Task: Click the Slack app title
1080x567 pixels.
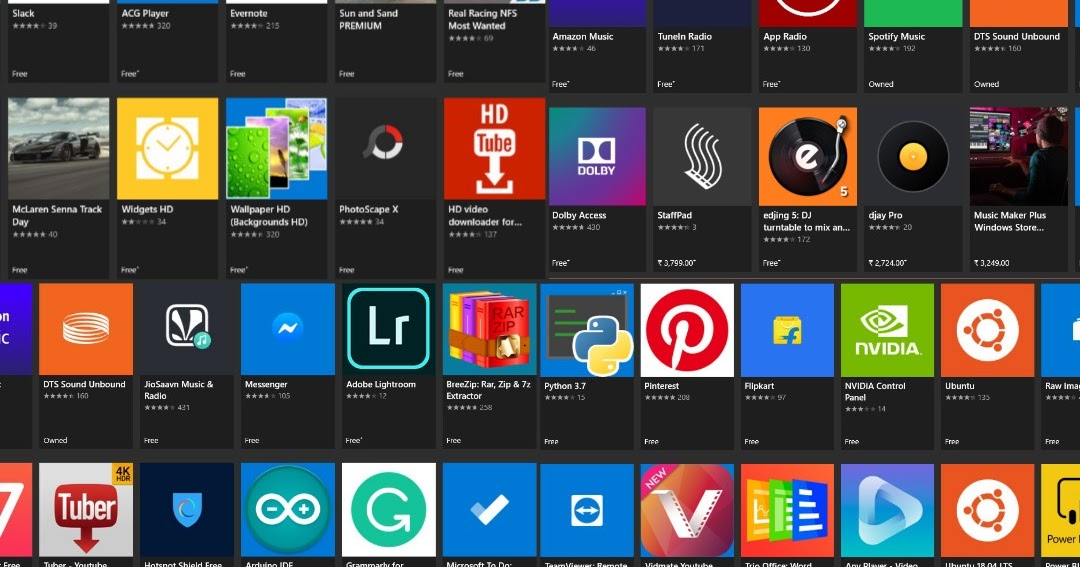Action: (x=23, y=13)
